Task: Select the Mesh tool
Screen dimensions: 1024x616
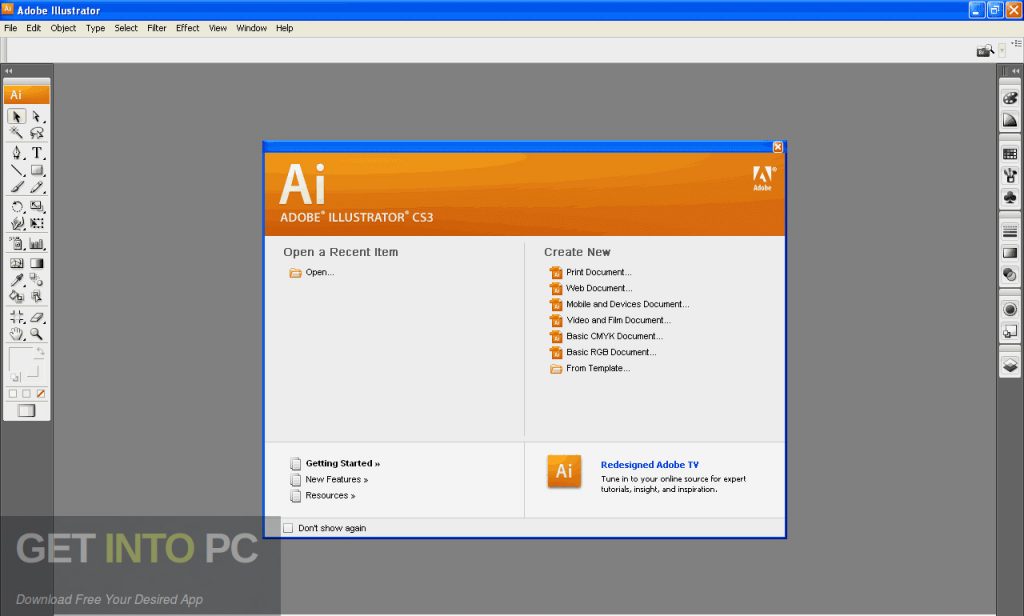Action: click(16, 263)
